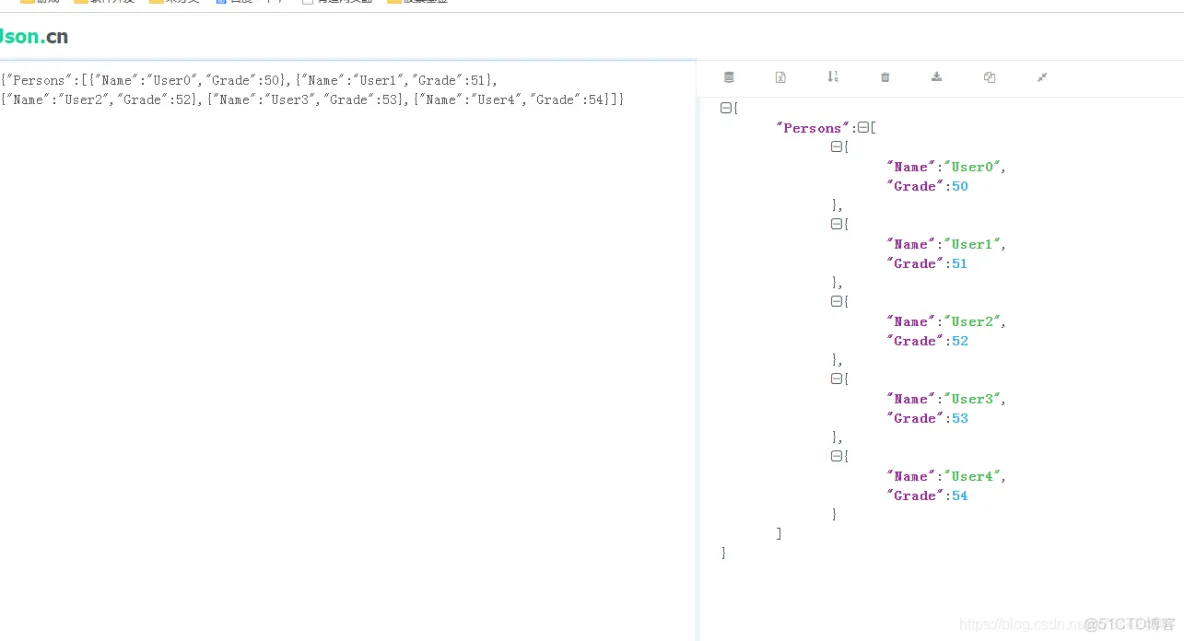Clear content with the trash icon
1184x641 pixels.
click(x=885, y=77)
